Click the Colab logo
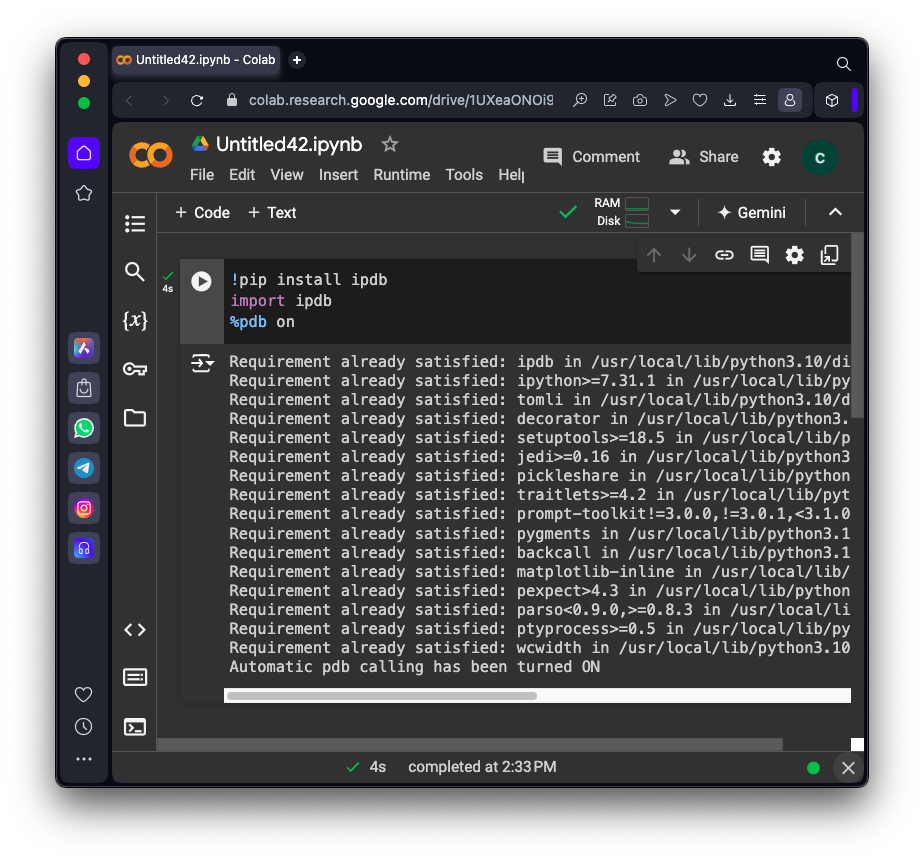This screenshot has height=861, width=924. [x=151, y=156]
